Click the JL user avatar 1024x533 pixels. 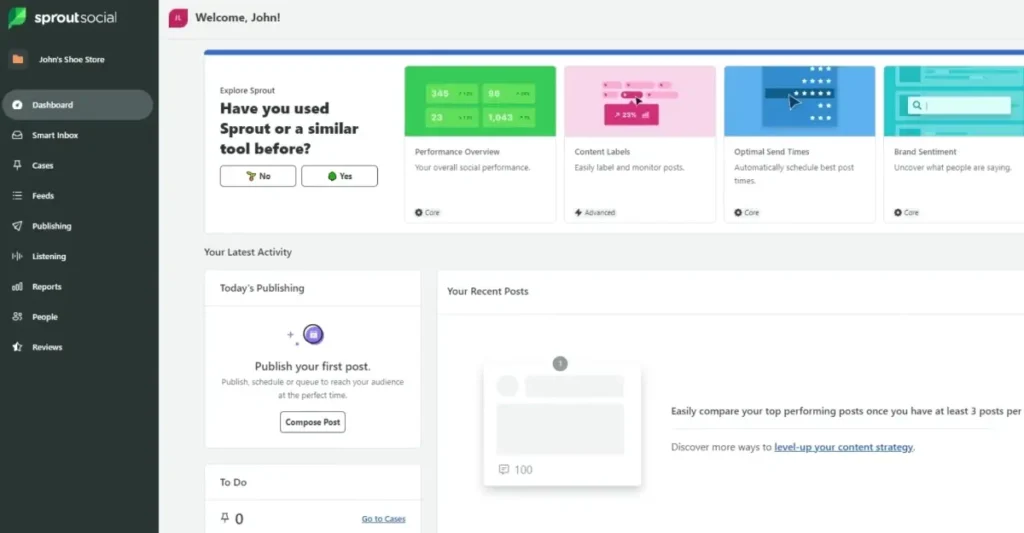point(178,18)
